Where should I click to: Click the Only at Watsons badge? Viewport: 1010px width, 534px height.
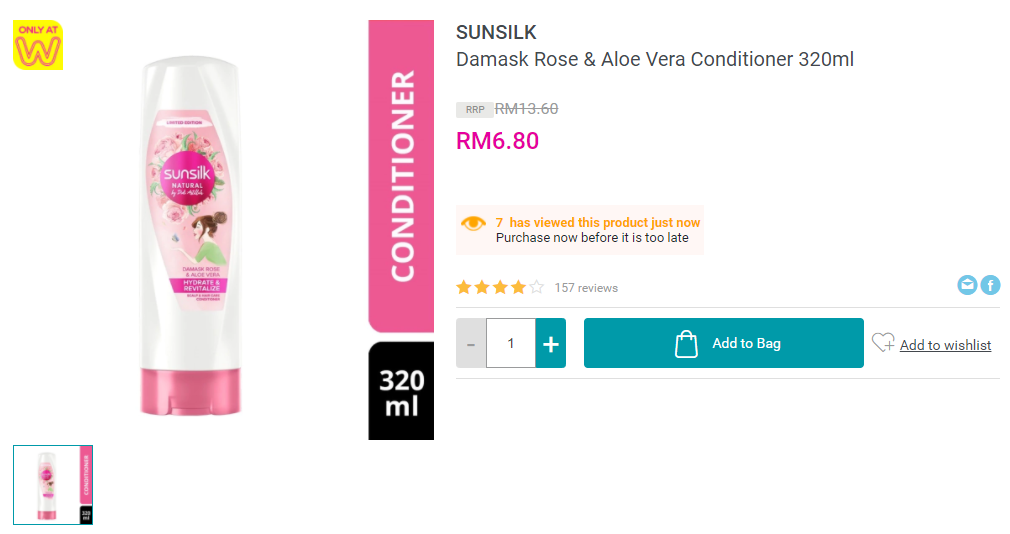[38, 45]
